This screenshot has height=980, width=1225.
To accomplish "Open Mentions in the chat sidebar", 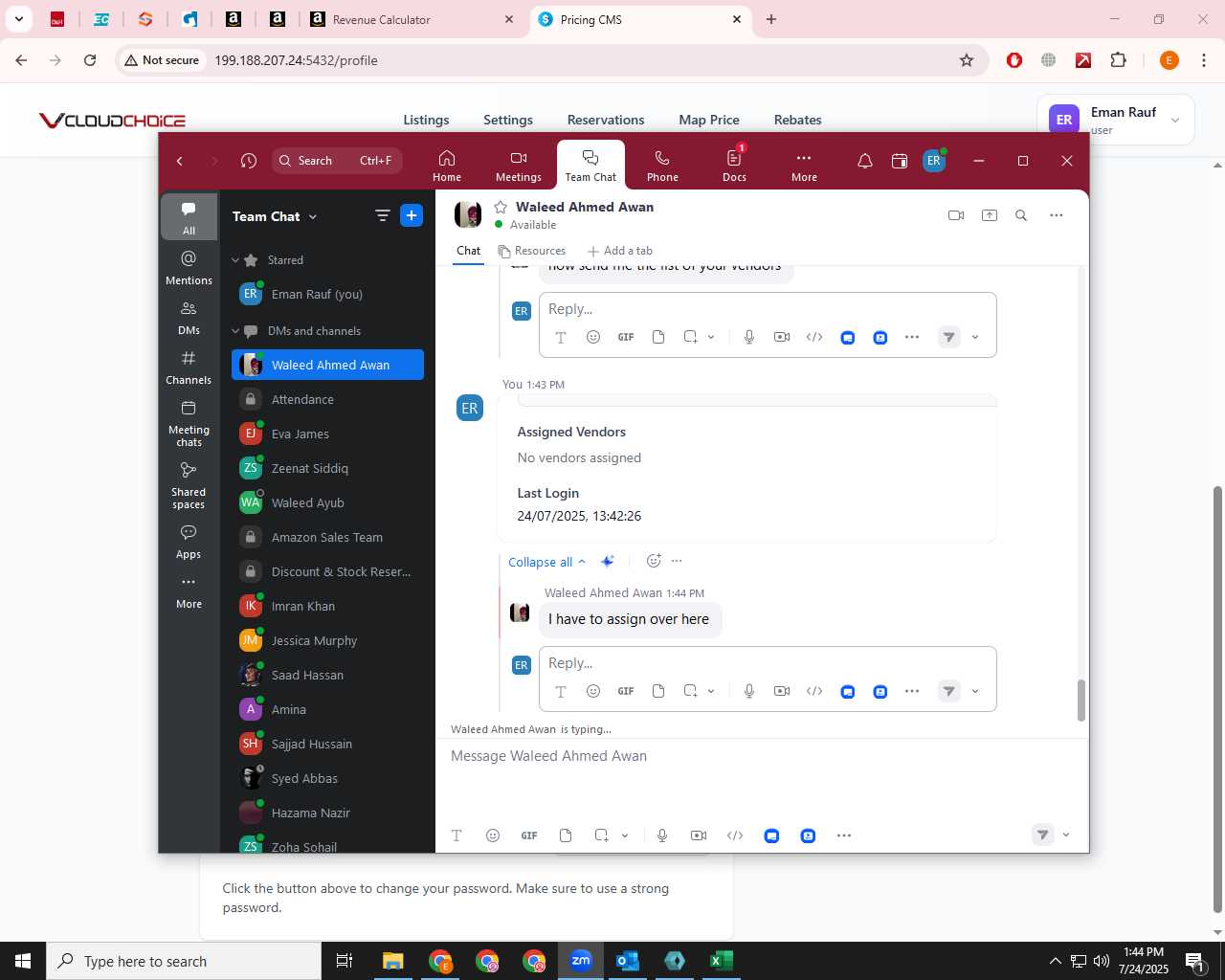I will [189, 268].
